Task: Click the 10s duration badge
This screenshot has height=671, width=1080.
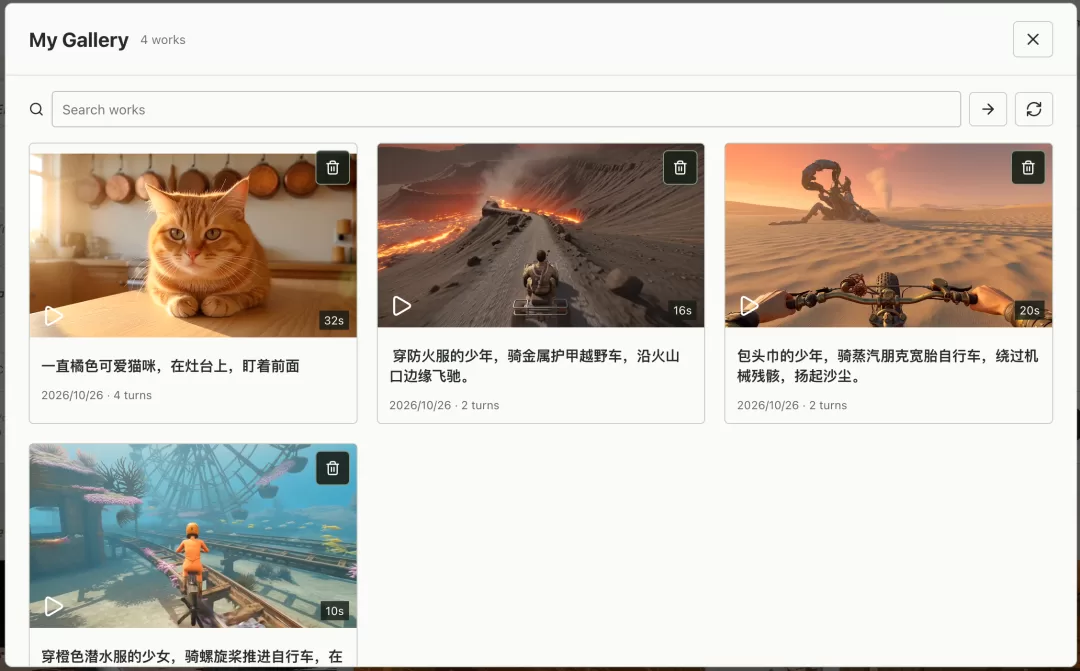Action: point(334,611)
